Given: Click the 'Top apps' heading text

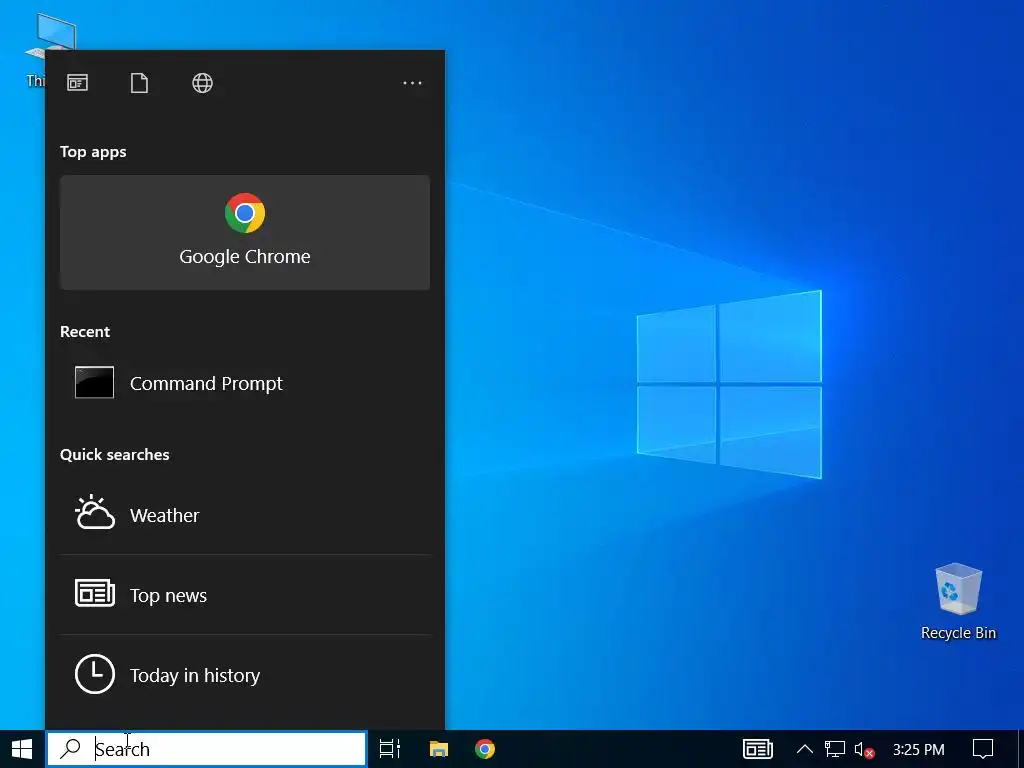Looking at the screenshot, I should 93,152.
